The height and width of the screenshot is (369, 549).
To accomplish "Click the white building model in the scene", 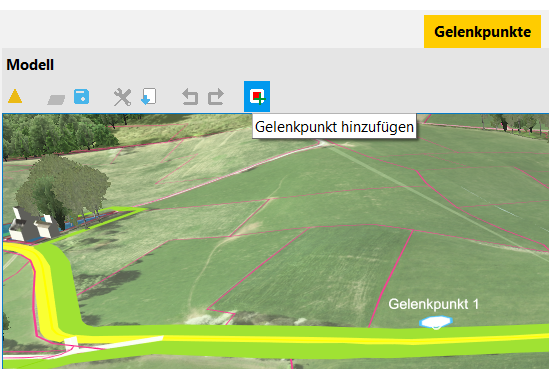I will 33,225.
